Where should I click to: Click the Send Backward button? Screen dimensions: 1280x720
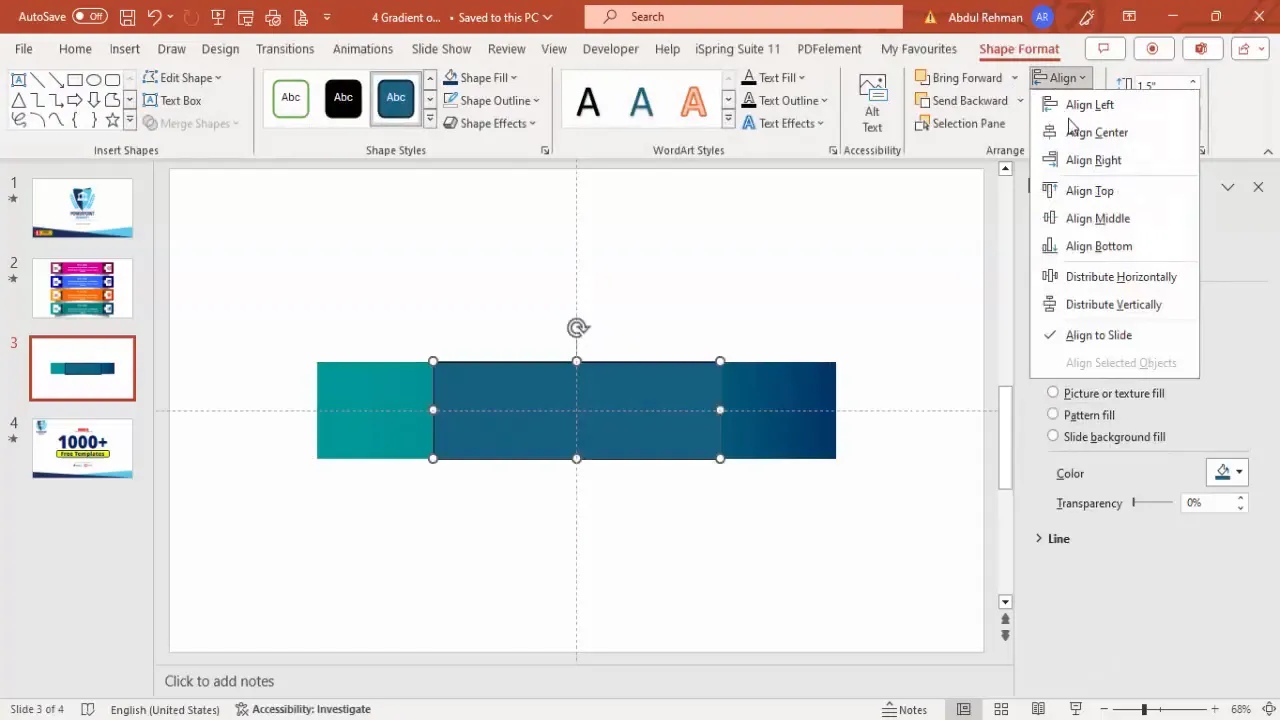coord(962,100)
